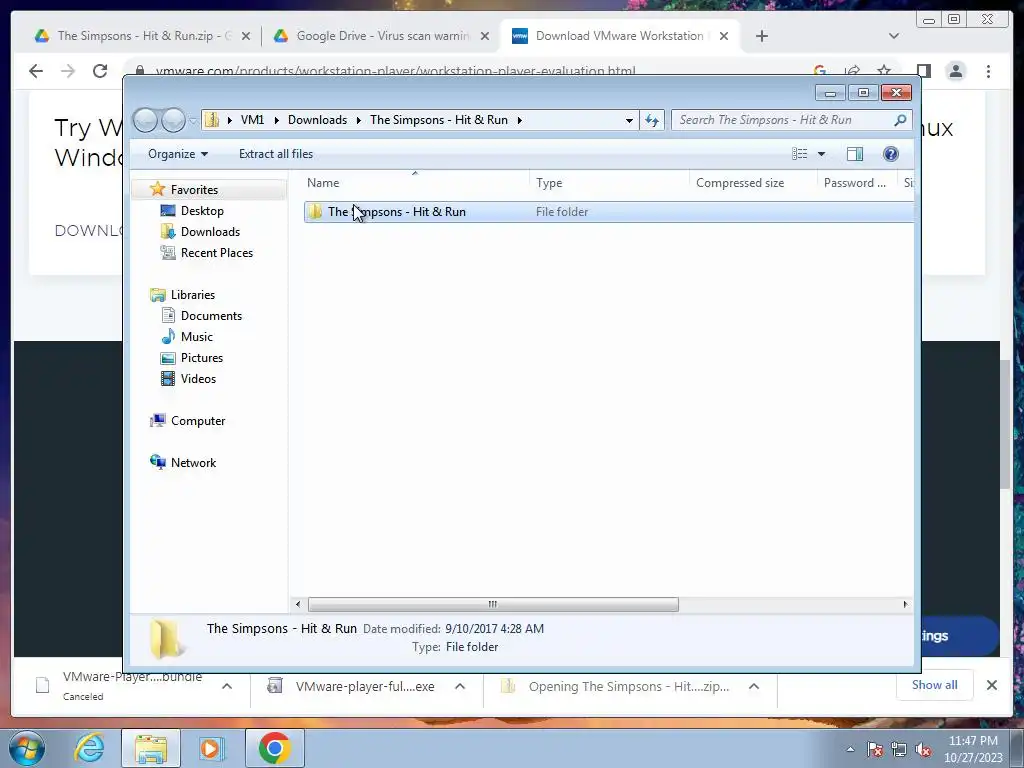Toggle the preview pane icon
Screen dimensions: 1024x768
pyautogui.click(x=854, y=153)
